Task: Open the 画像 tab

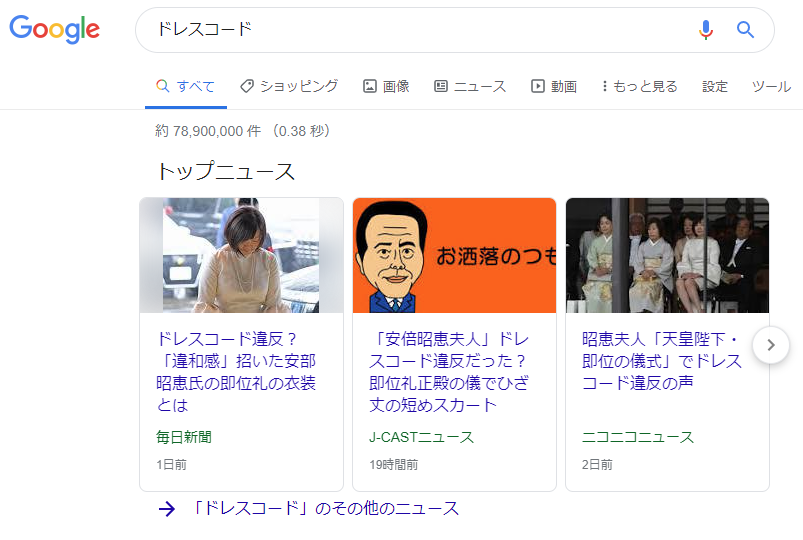Action: [387, 86]
